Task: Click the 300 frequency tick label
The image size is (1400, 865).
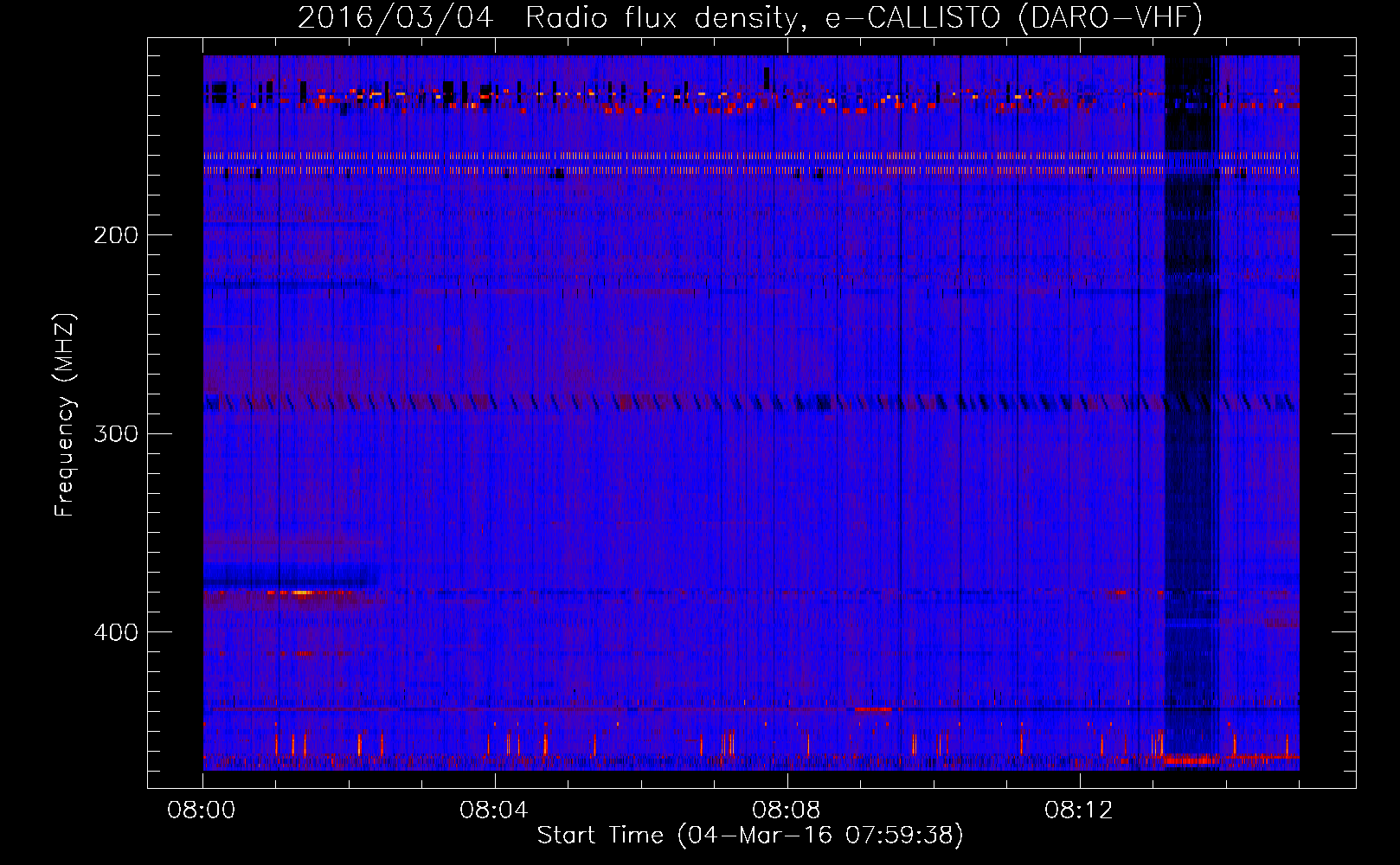Action: click(x=116, y=433)
